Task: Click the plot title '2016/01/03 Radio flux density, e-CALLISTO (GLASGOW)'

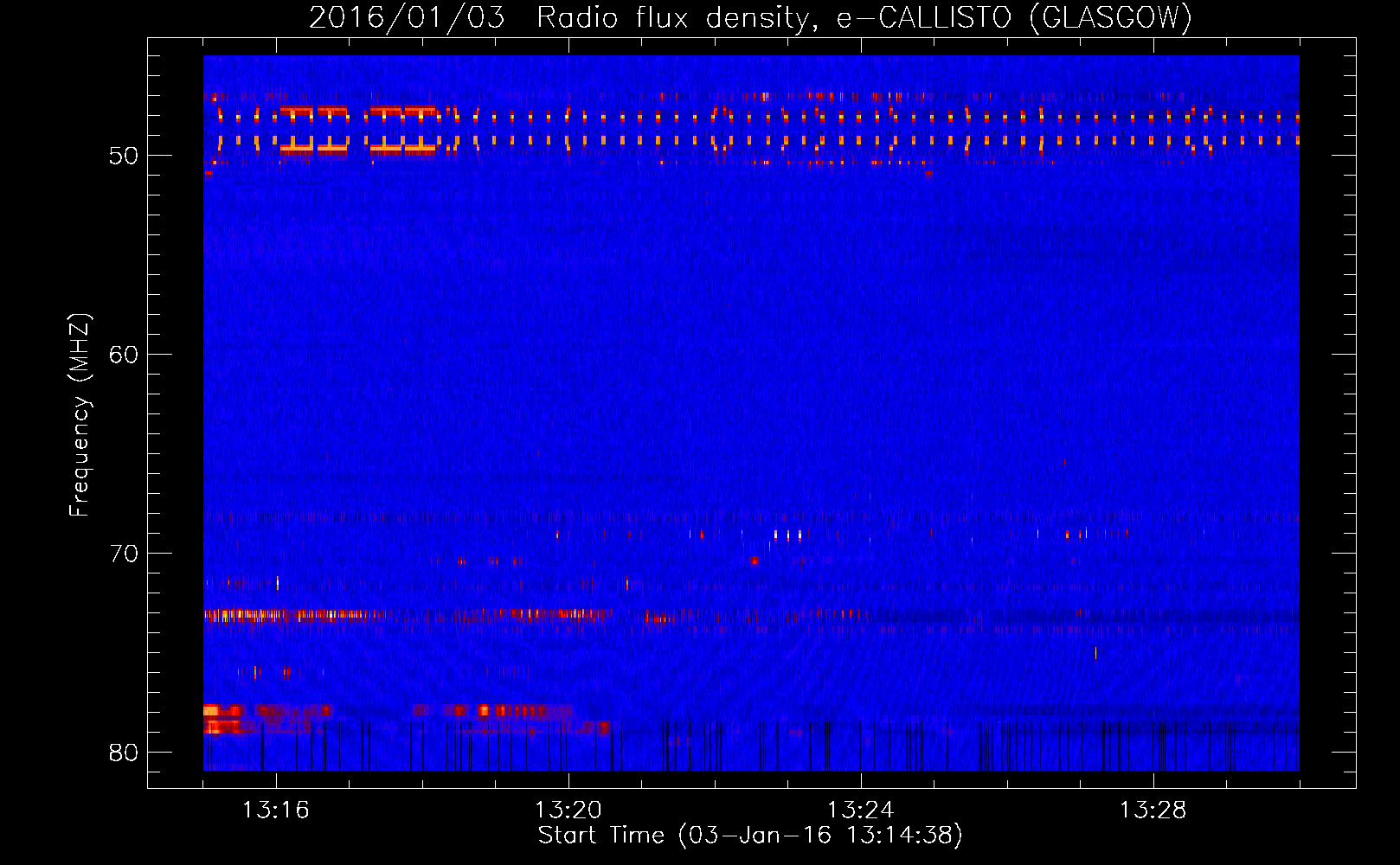Action: (750, 17)
